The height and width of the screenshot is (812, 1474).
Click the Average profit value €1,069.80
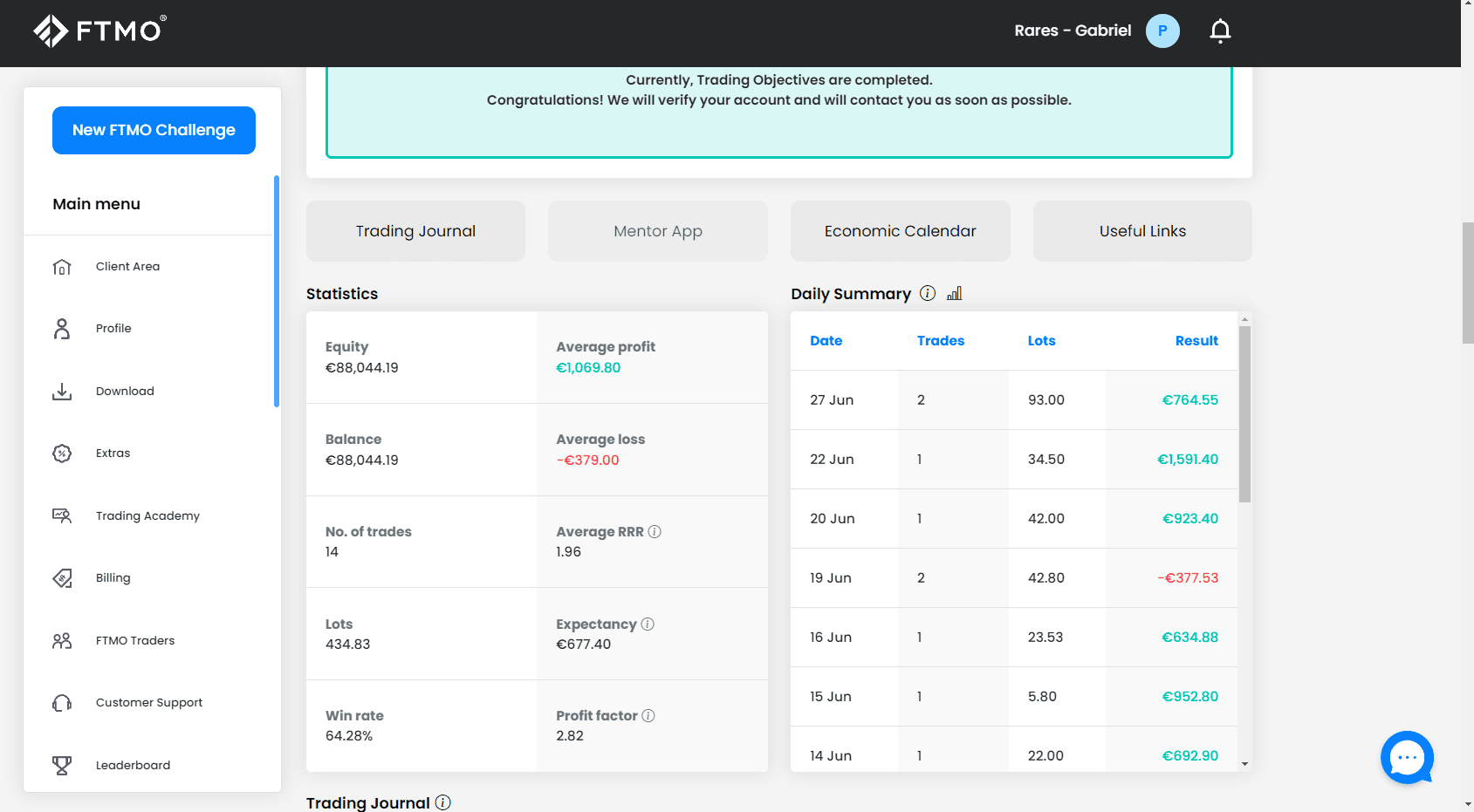pos(588,368)
